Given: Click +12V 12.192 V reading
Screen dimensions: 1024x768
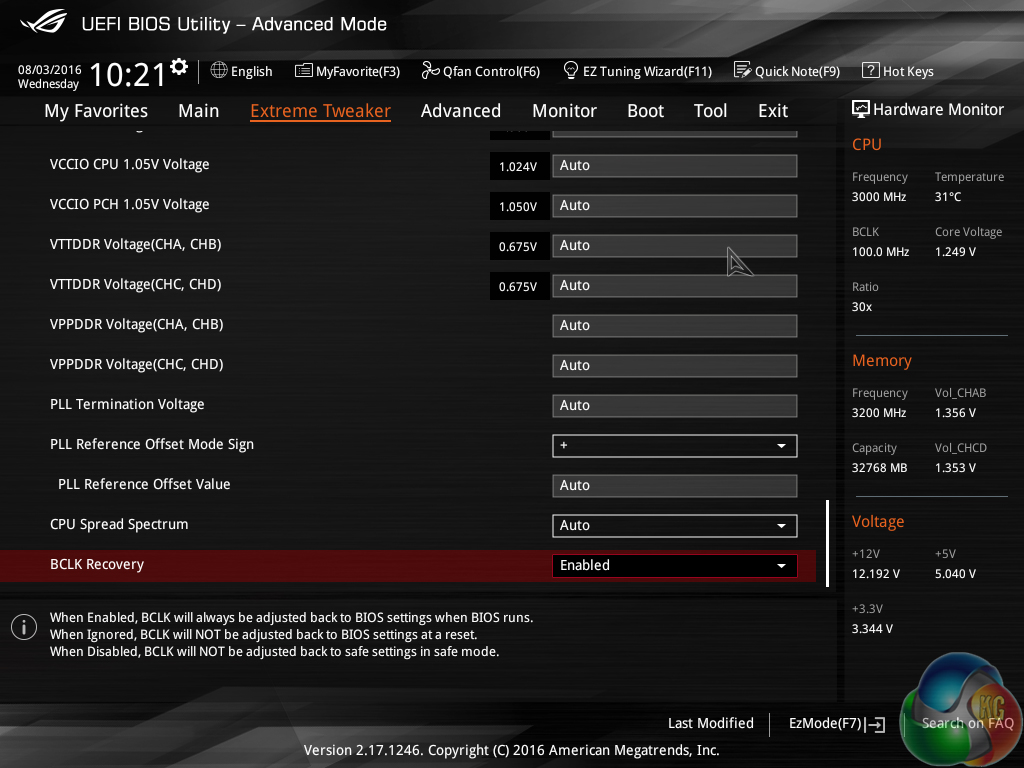Looking at the screenshot, I should pyautogui.click(x=876, y=573).
